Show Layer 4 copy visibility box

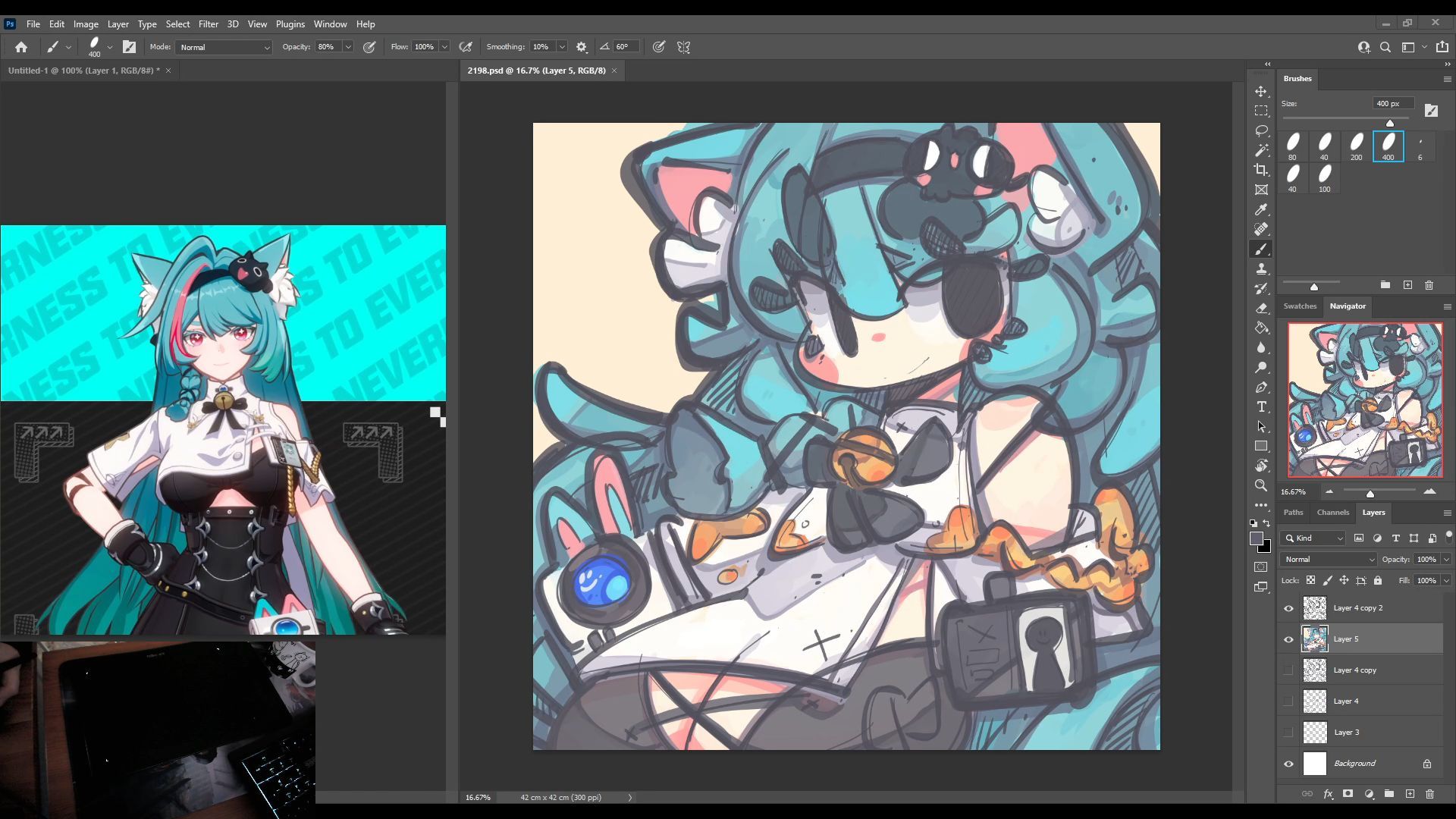point(1288,670)
